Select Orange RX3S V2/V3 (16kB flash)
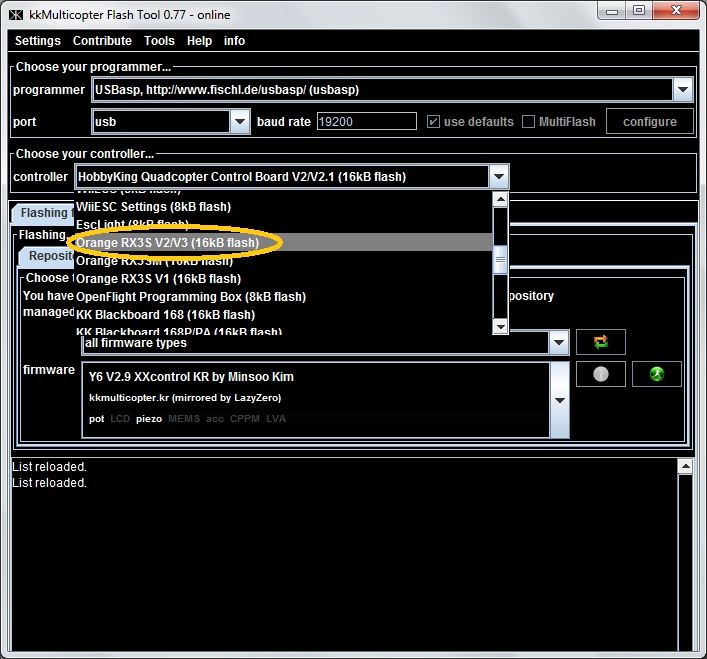707x659 pixels. point(283,243)
